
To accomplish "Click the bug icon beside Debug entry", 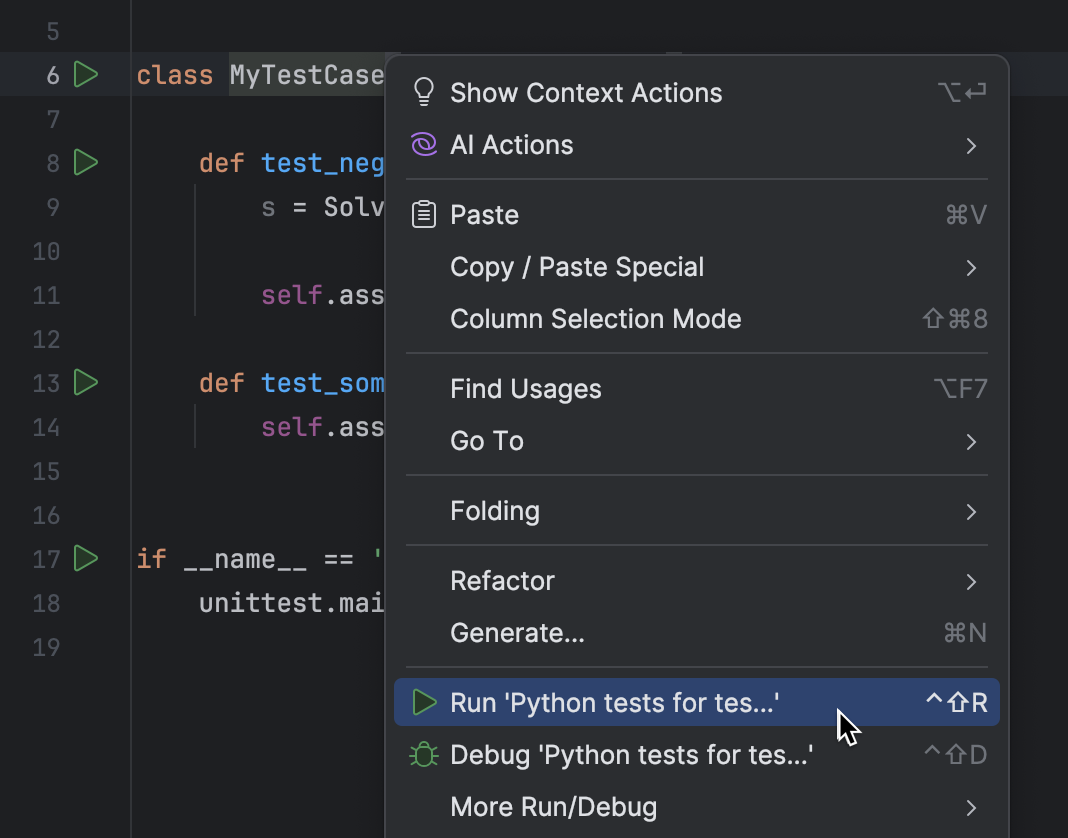I will (x=423, y=754).
